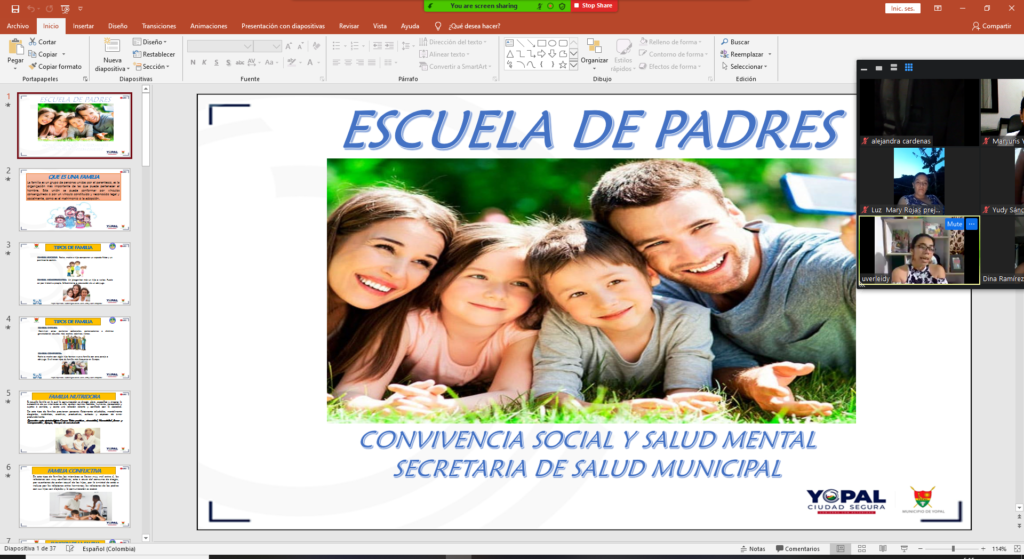The width and height of the screenshot is (1024, 559).
Task: Click Copiar formato paintbrush
Action: [x=56, y=67]
